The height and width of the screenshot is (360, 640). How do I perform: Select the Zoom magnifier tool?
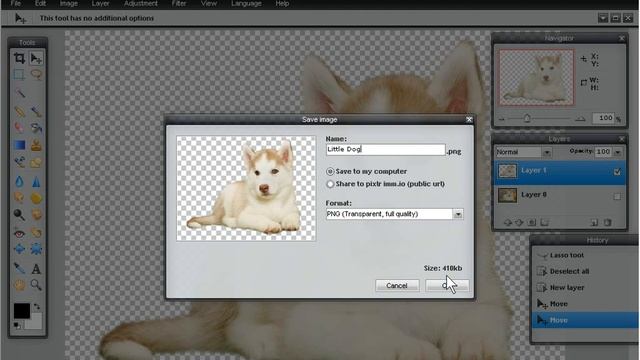pyautogui.click(x=36, y=284)
